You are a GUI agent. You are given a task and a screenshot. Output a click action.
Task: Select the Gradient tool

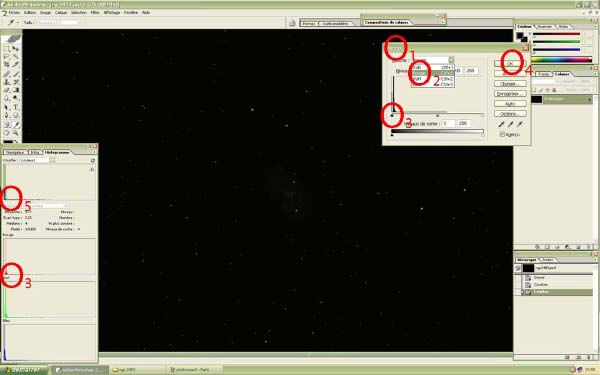(16, 90)
